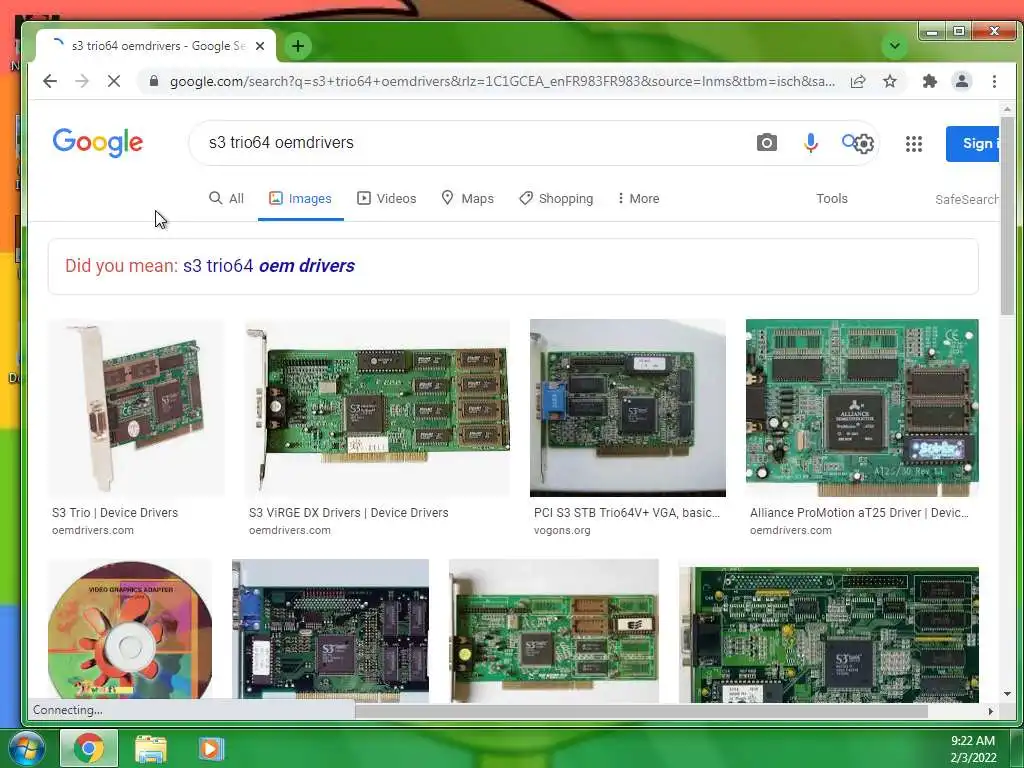Open the Windows Start menu
1024x768 pixels.
(x=27, y=748)
